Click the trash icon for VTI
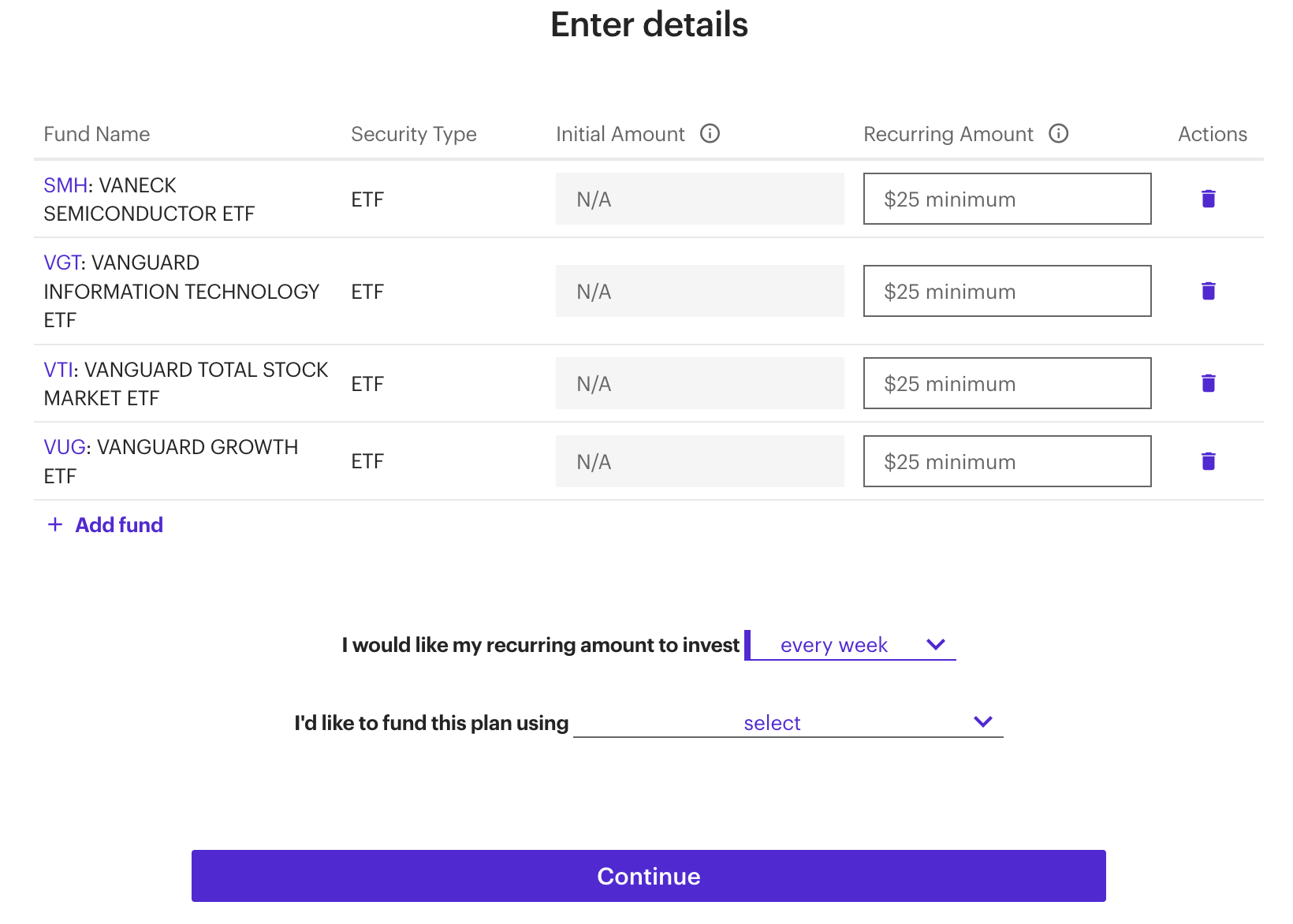This screenshot has height=924, width=1293. click(1208, 383)
